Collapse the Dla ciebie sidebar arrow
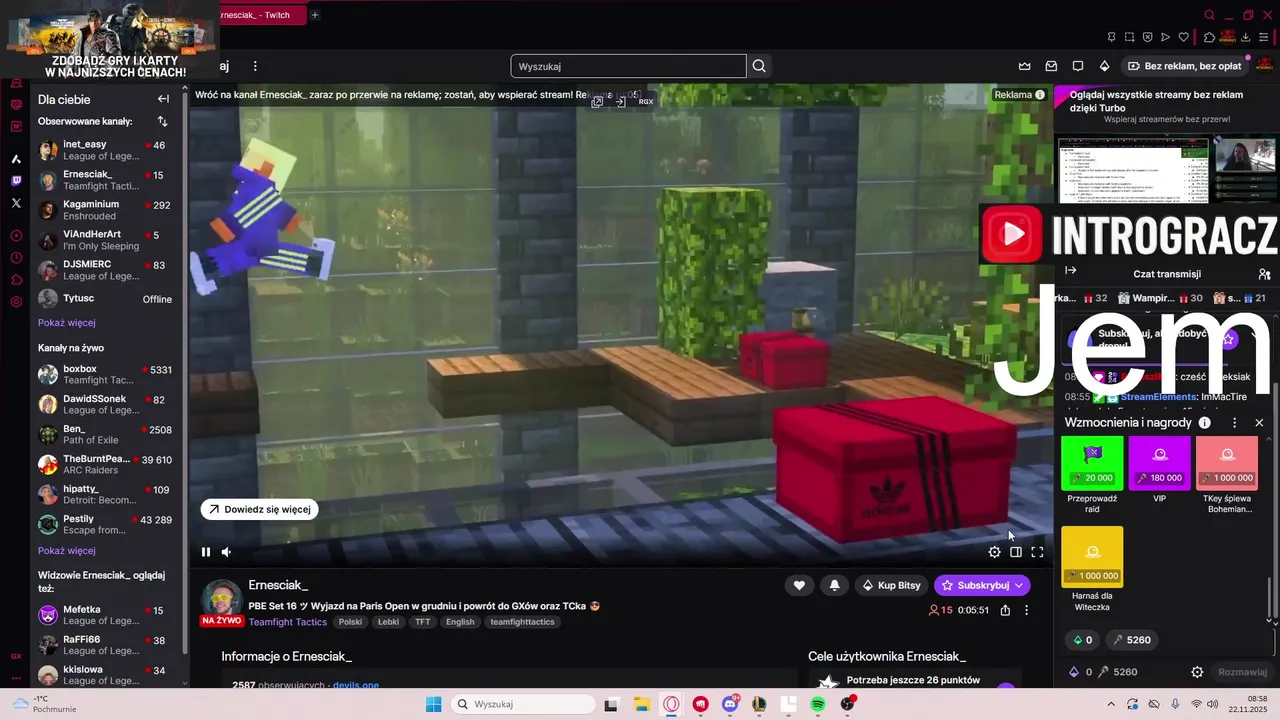Image resolution: width=1280 pixels, height=720 pixels. (163, 99)
